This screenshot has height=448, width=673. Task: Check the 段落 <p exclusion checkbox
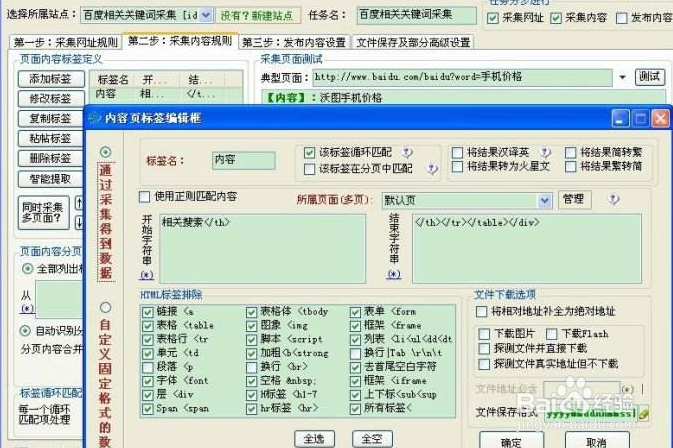point(148,367)
